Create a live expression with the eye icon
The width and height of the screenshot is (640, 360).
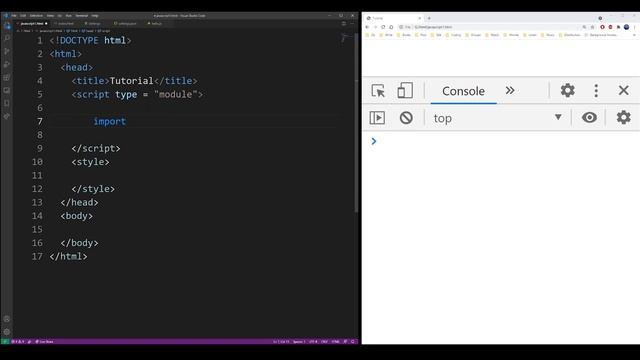coord(589,118)
